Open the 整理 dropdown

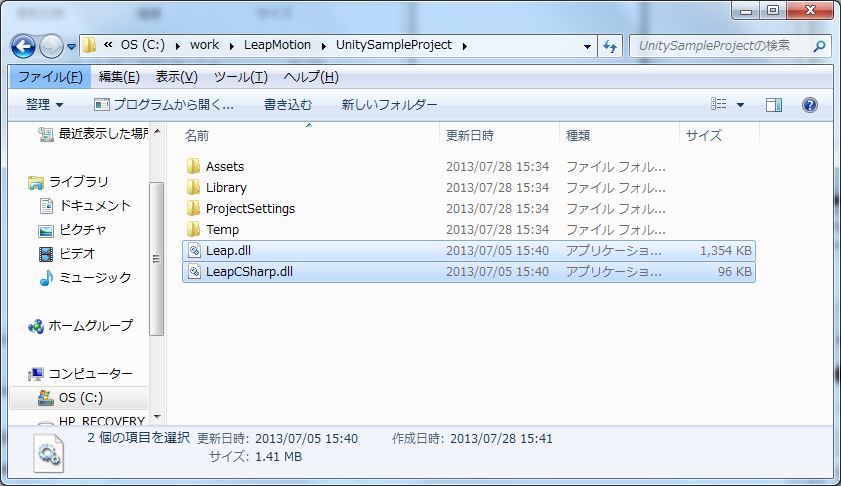[45, 105]
